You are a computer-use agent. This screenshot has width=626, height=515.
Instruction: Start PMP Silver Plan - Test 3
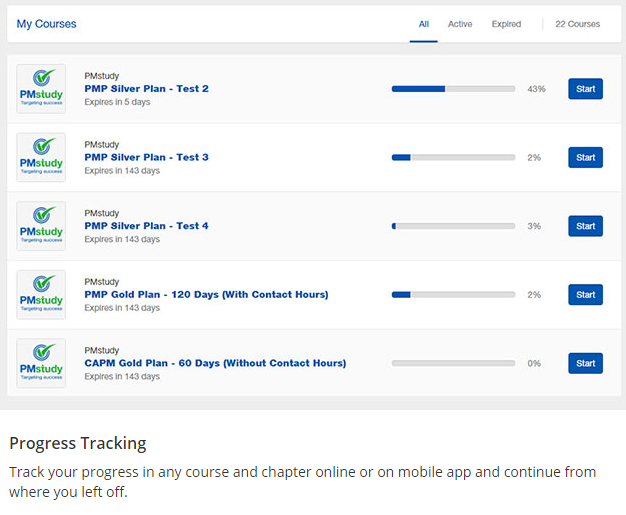pos(585,157)
